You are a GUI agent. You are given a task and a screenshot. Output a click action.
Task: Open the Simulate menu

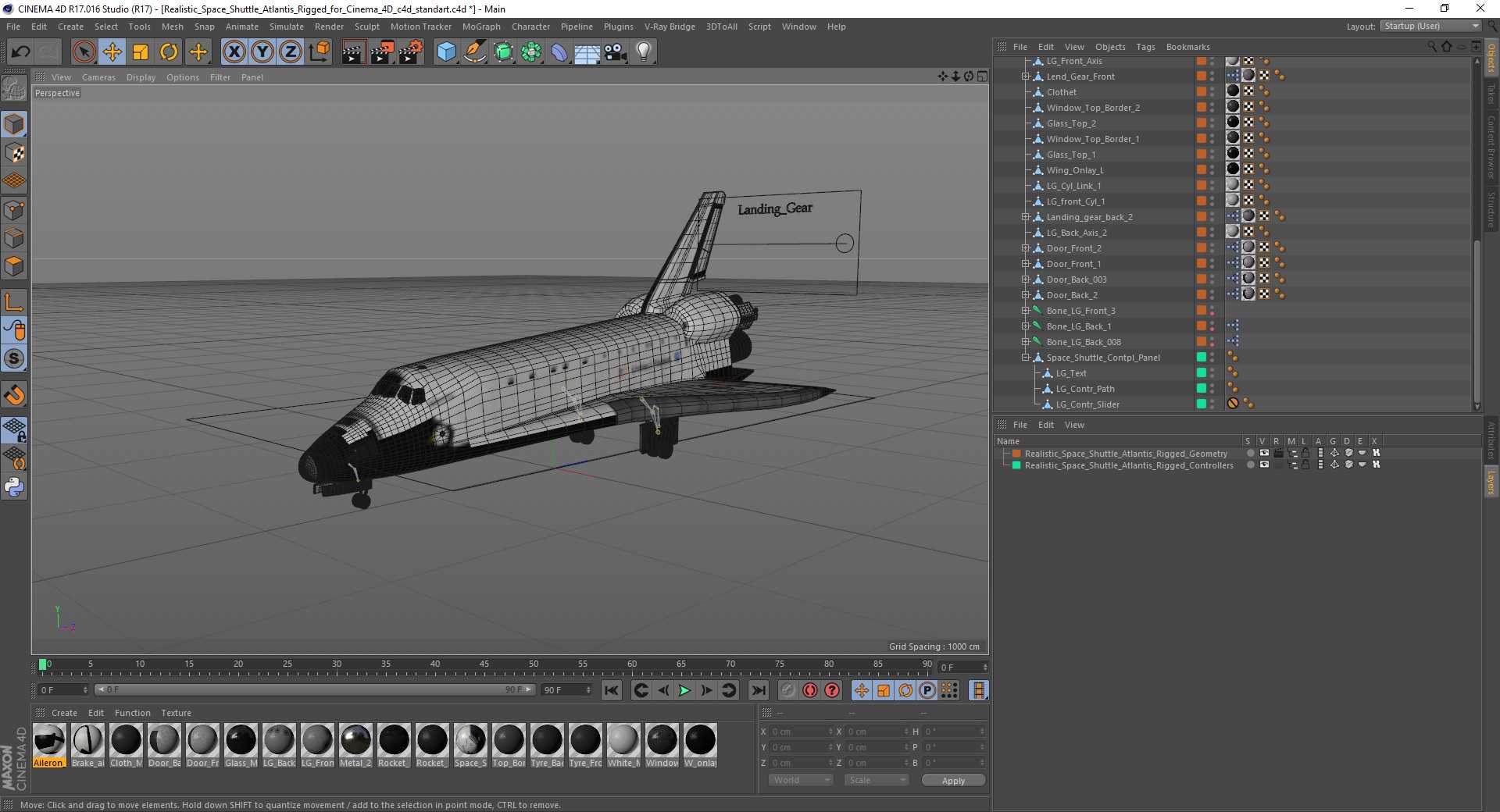click(287, 27)
